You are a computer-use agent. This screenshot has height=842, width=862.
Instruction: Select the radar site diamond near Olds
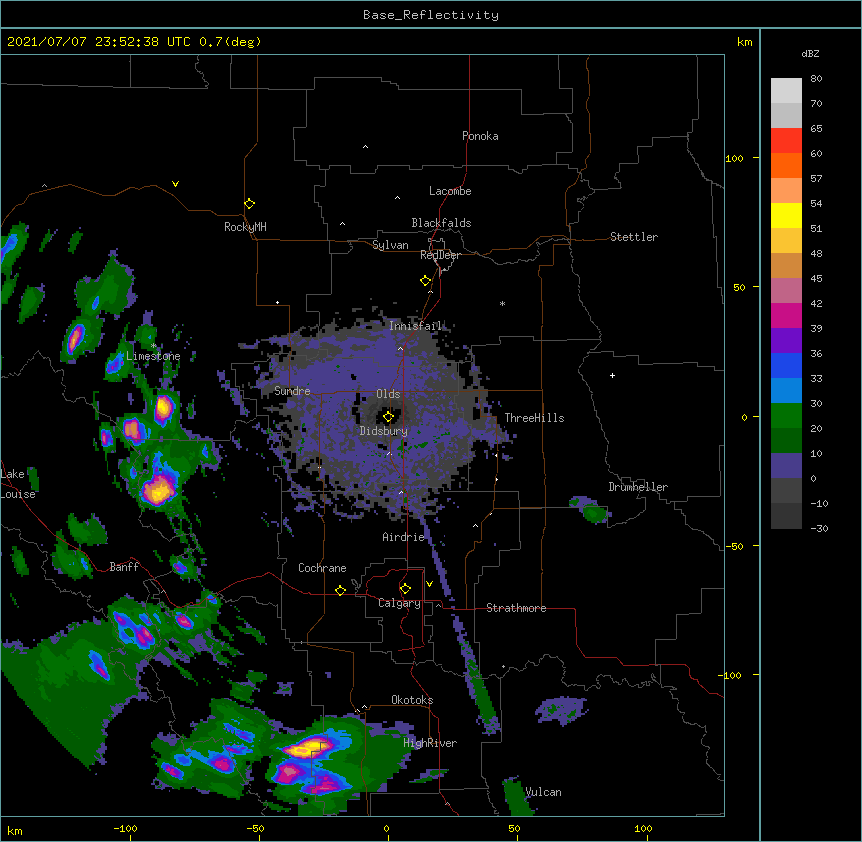coord(389,417)
